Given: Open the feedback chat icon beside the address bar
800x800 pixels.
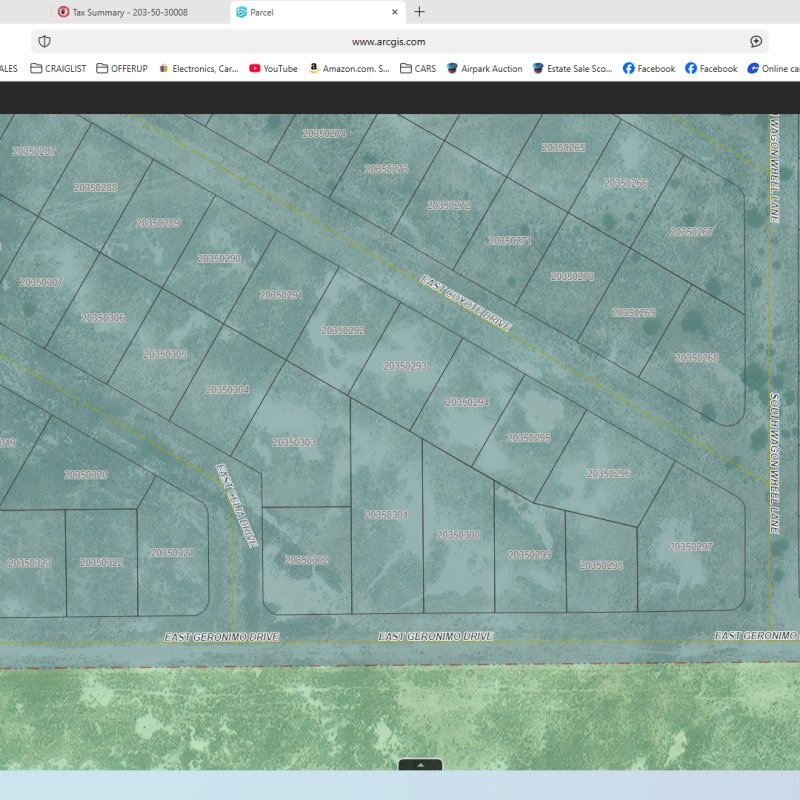Looking at the screenshot, I should [x=755, y=41].
